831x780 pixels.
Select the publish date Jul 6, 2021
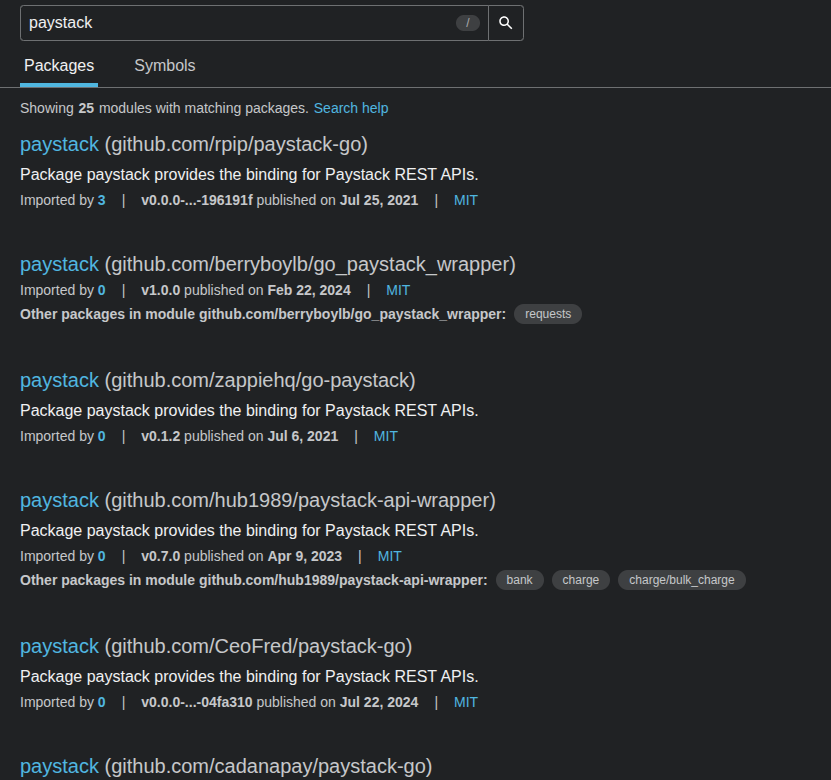[303, 436]
